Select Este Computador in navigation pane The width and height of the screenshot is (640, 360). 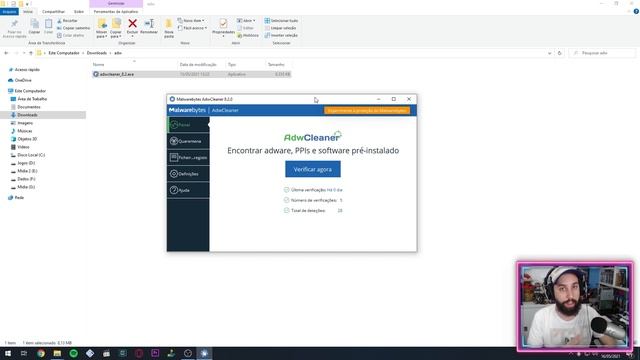click(30, 91)
